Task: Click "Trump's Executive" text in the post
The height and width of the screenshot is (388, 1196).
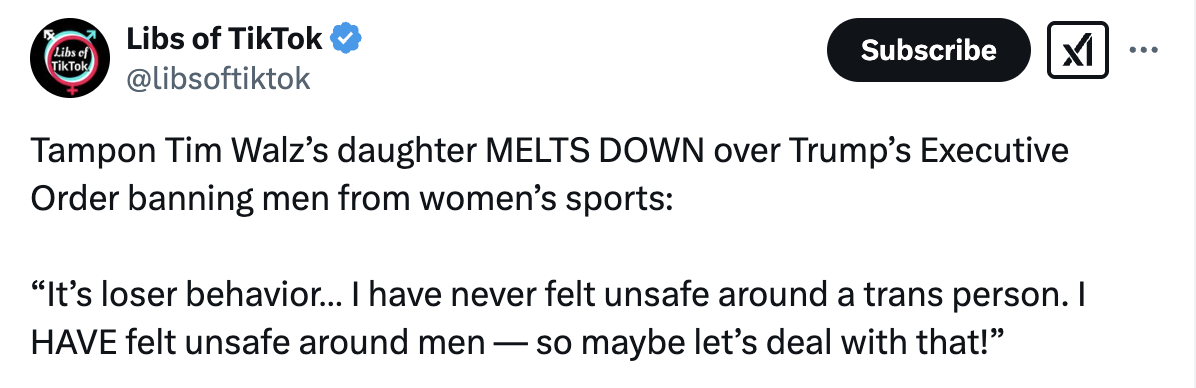Action: pos(929,152)
